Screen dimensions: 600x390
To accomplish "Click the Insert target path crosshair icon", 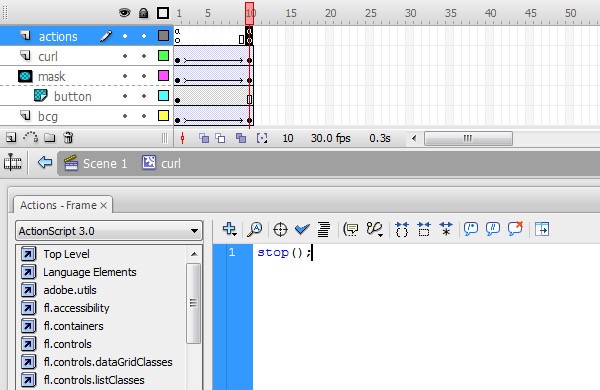I will tap(280, 229).
